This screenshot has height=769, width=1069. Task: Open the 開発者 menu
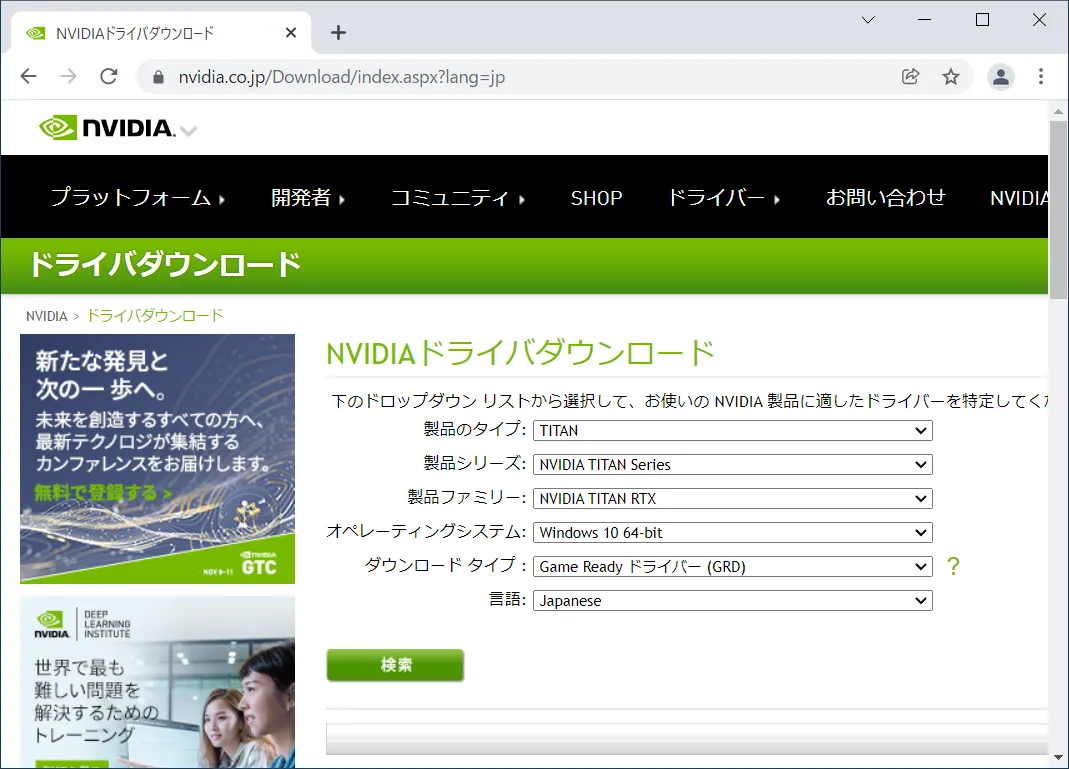coord(308,198)
